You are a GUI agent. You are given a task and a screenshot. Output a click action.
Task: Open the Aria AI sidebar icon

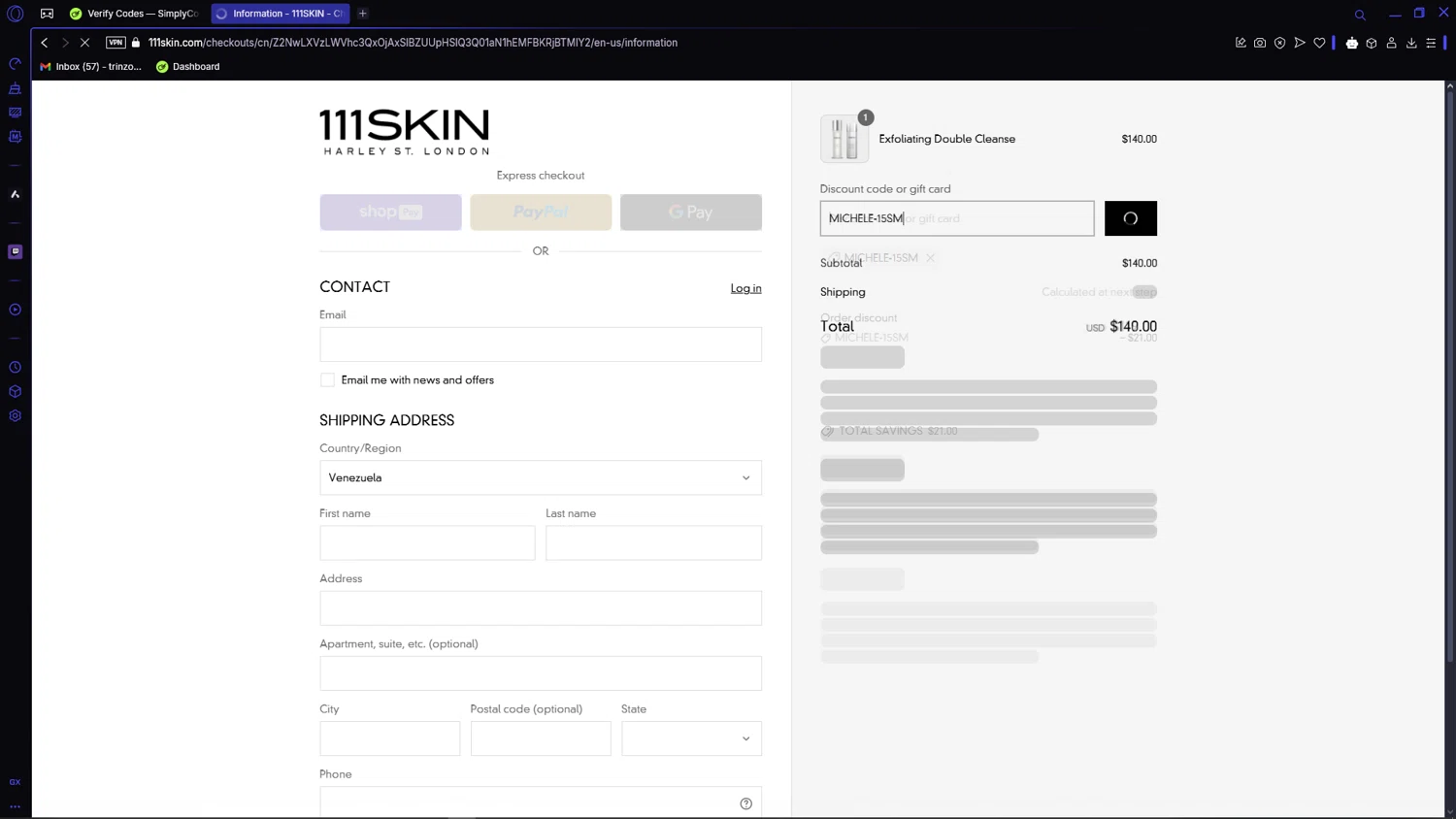[x=16, y=194]
